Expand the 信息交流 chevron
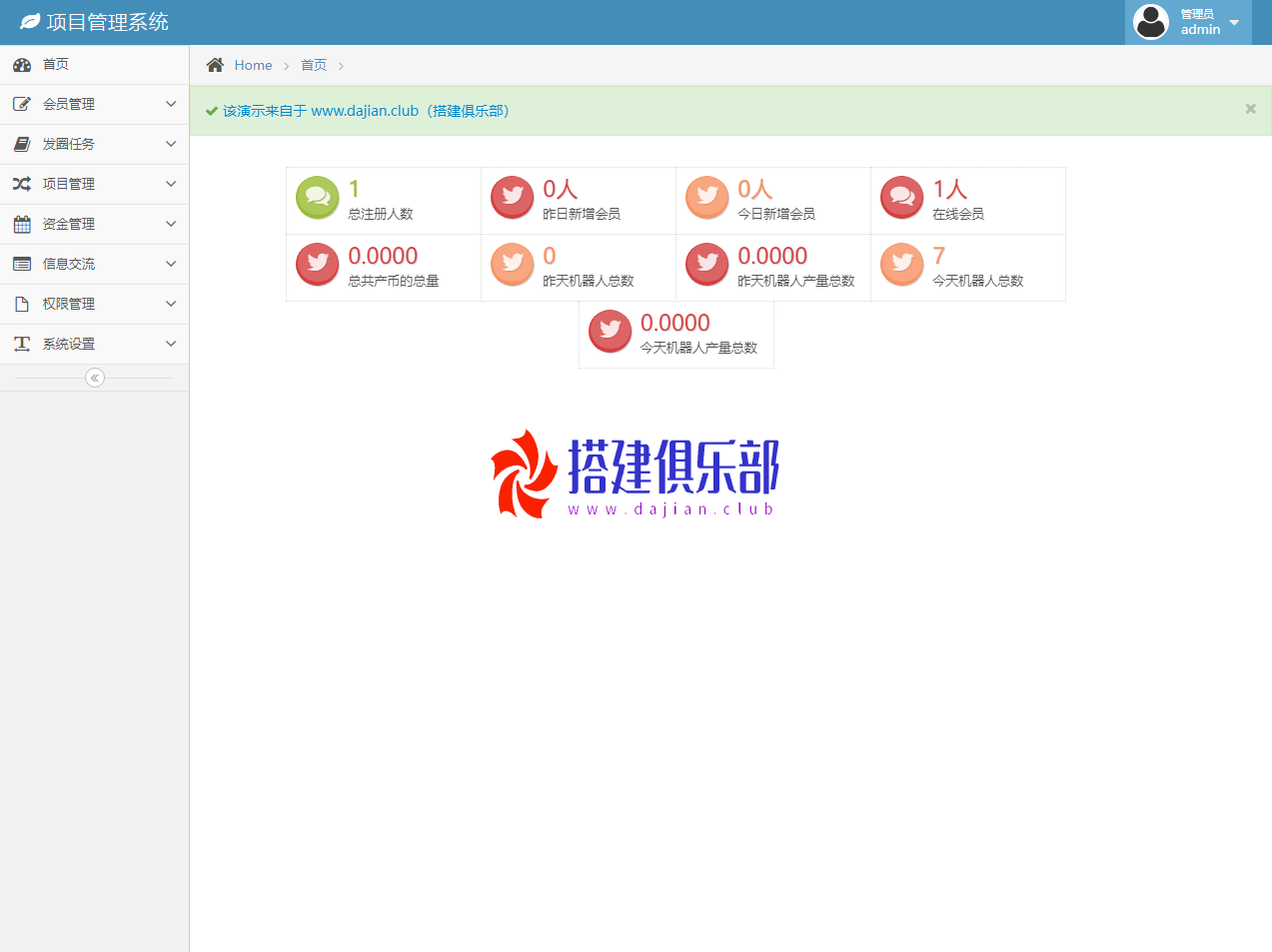This screenshot has height=952, width=1272. point(171,264)
